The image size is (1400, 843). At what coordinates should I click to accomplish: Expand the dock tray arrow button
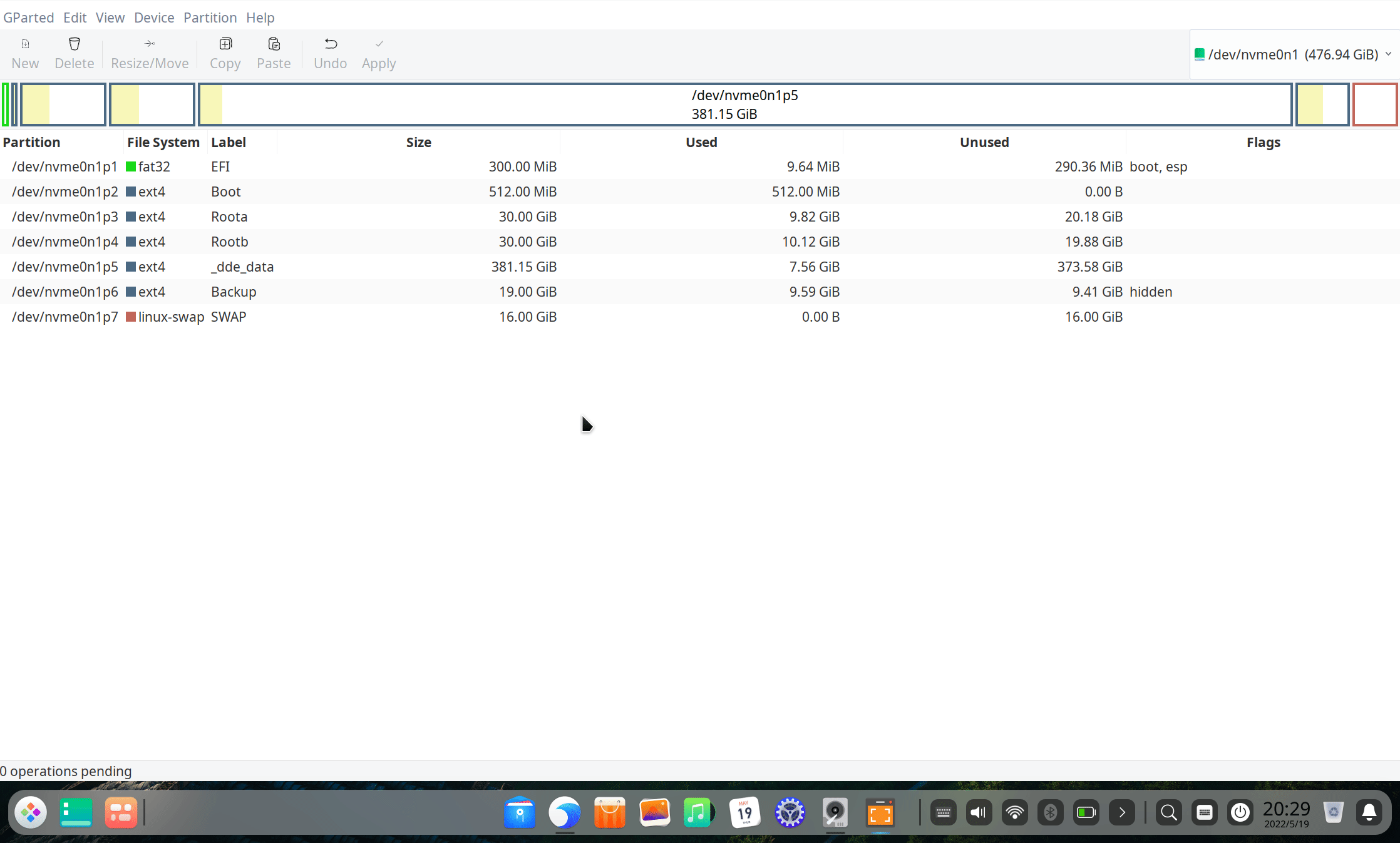(x=1121, y=813)
